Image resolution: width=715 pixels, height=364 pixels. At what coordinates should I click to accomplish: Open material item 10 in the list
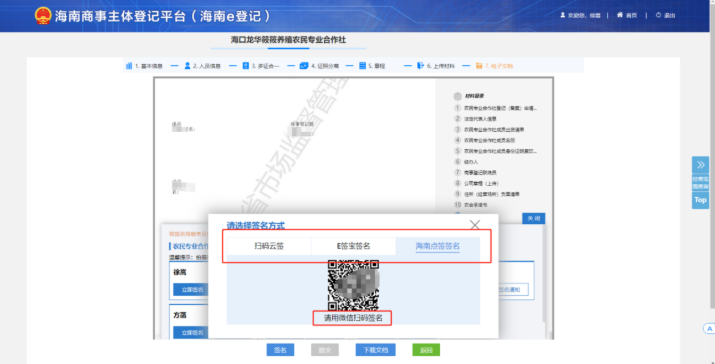click(x=471, y=205)
